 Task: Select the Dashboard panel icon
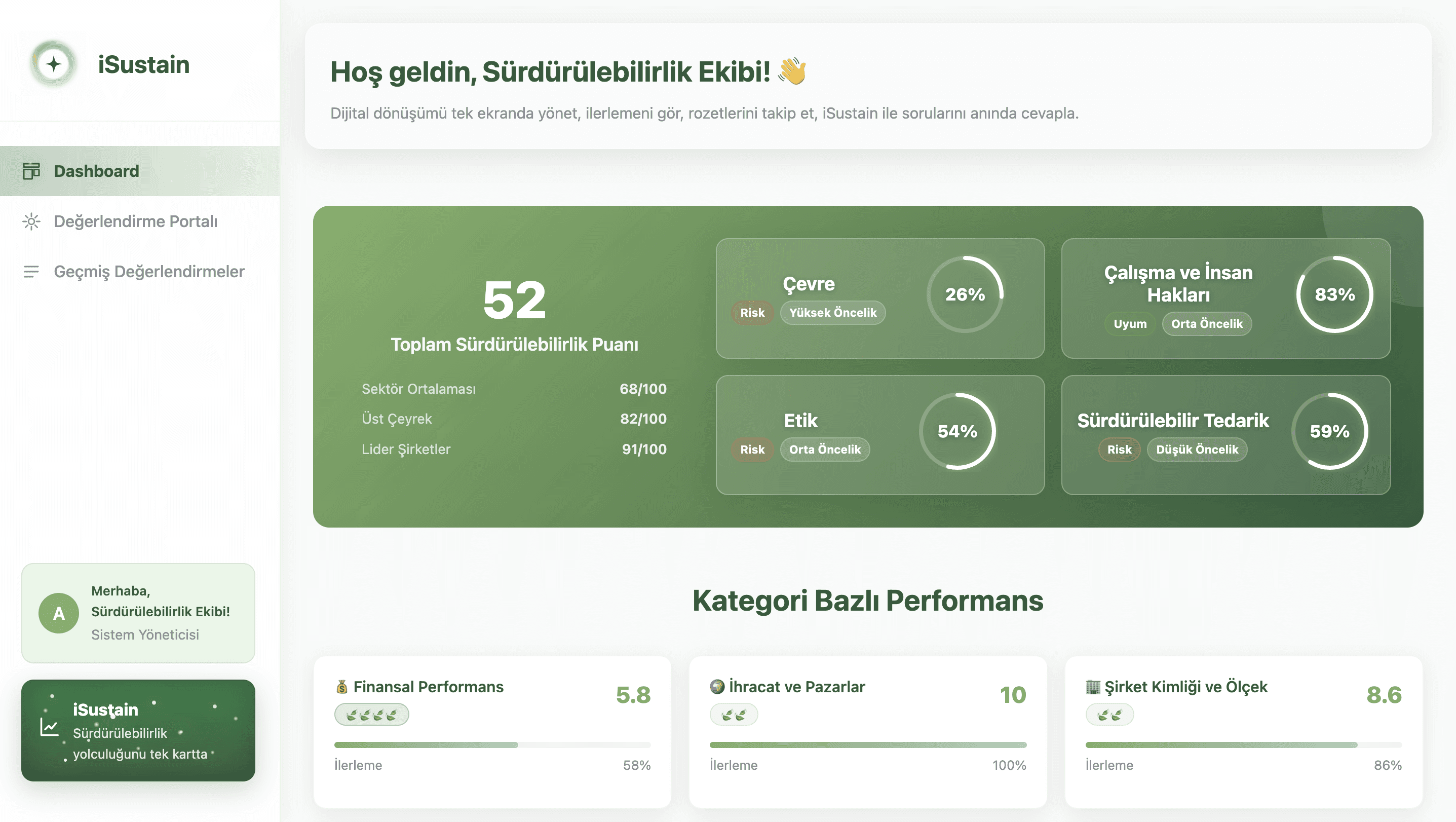(31, 171)
